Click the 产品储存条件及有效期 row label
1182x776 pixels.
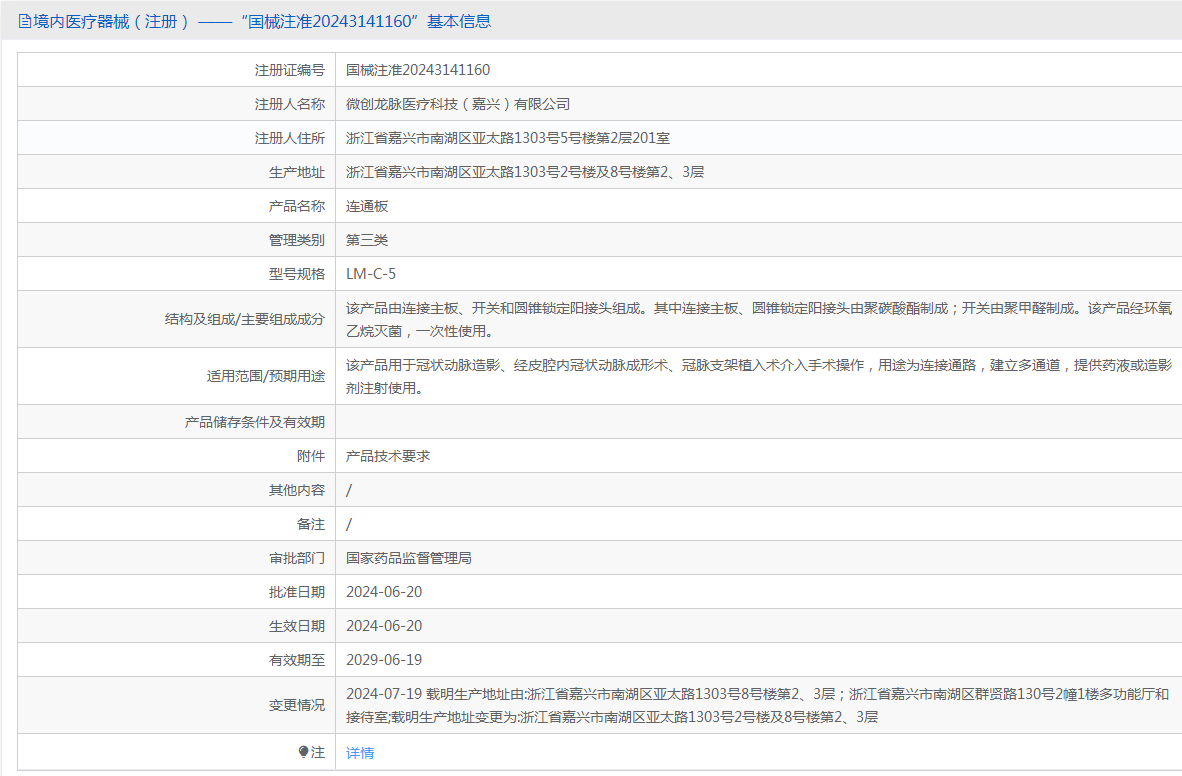254,422
